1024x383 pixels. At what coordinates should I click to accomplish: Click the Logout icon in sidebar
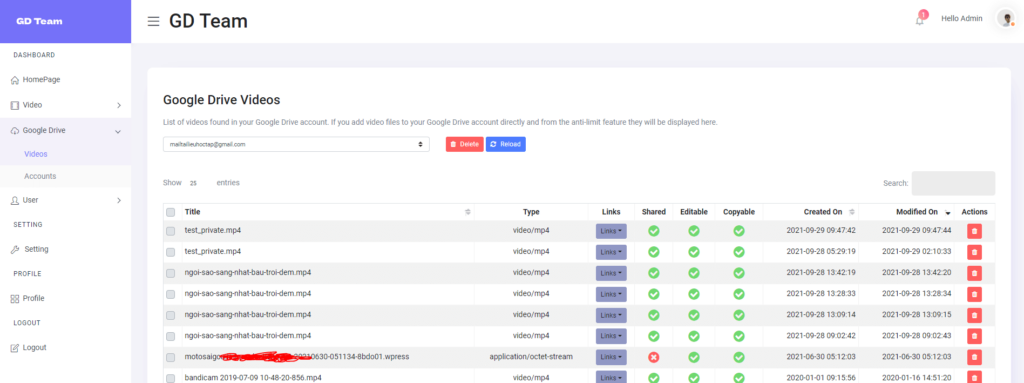(15, 348)
